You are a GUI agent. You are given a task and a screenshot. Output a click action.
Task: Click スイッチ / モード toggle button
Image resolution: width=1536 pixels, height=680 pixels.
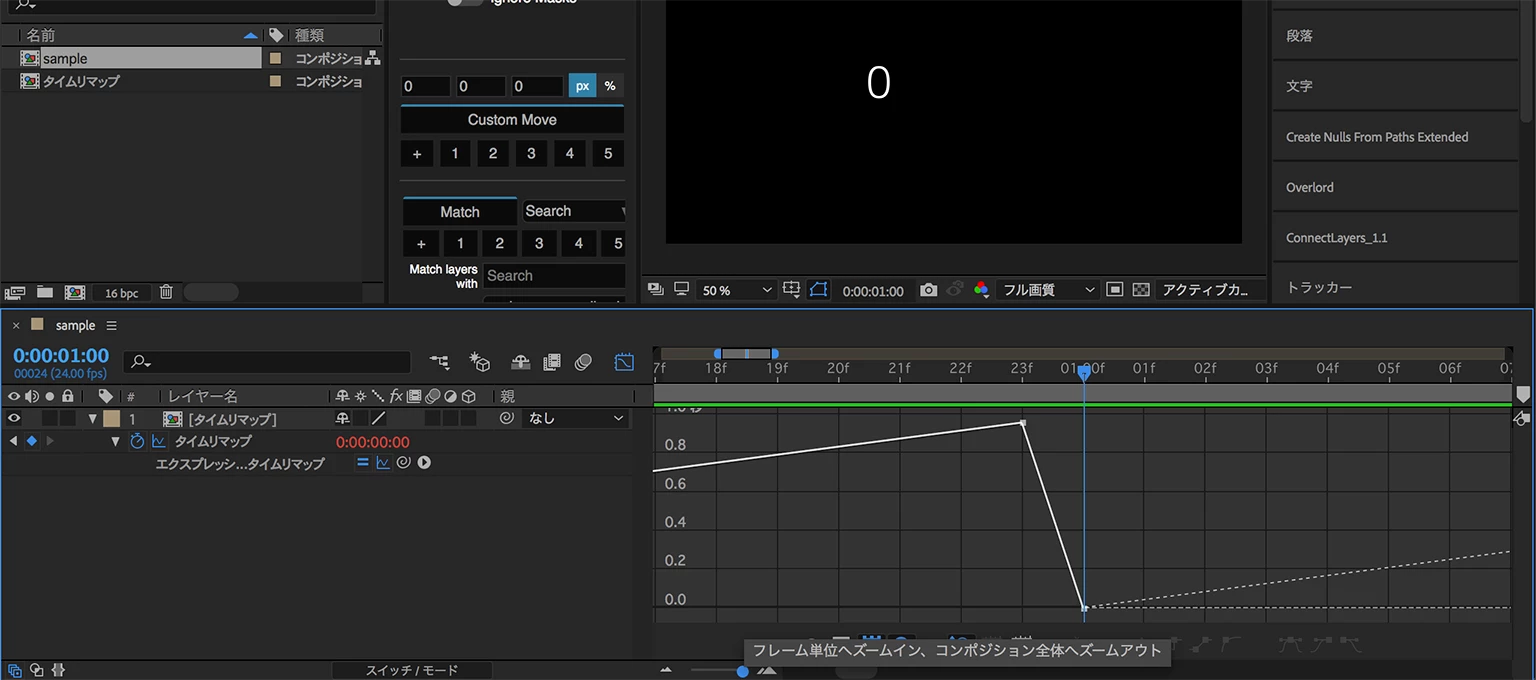412,670
